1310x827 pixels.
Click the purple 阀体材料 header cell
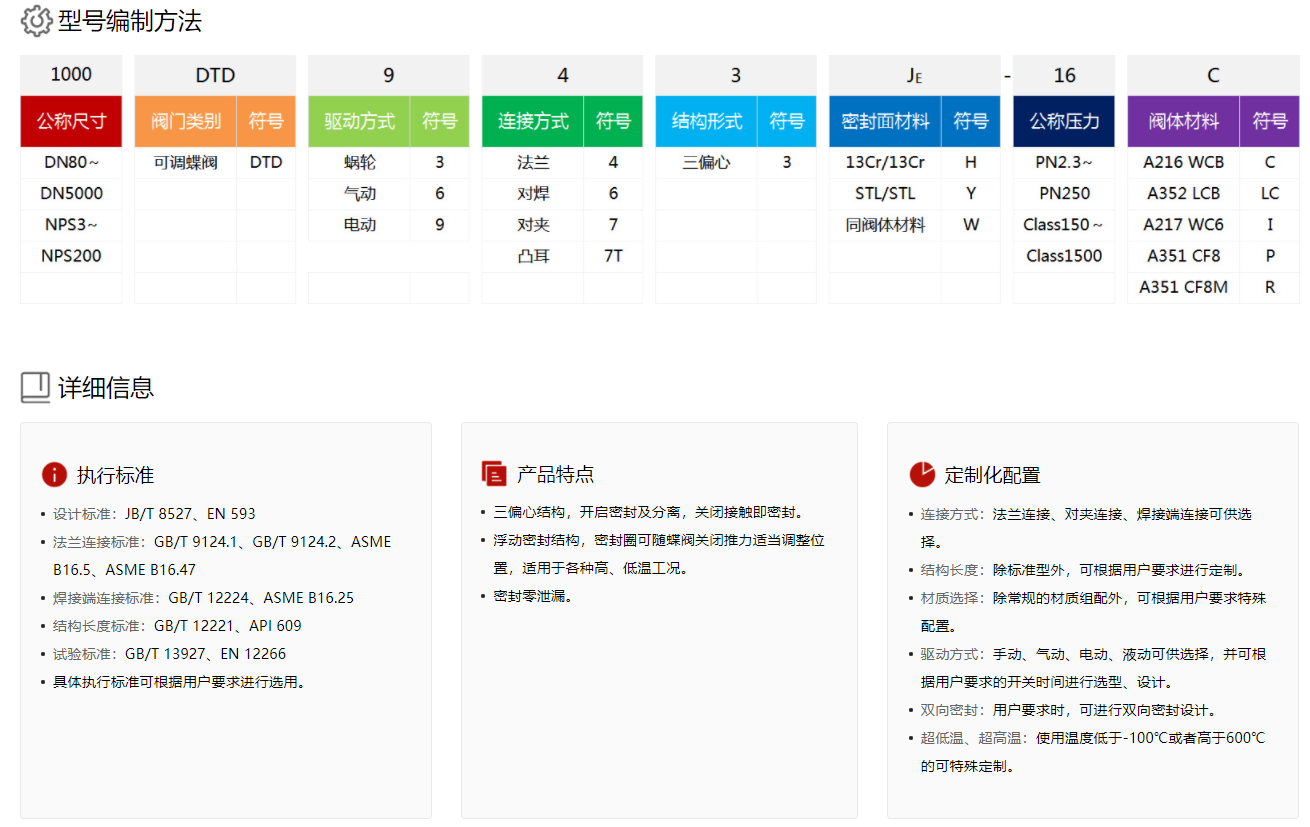point(1183,122)
